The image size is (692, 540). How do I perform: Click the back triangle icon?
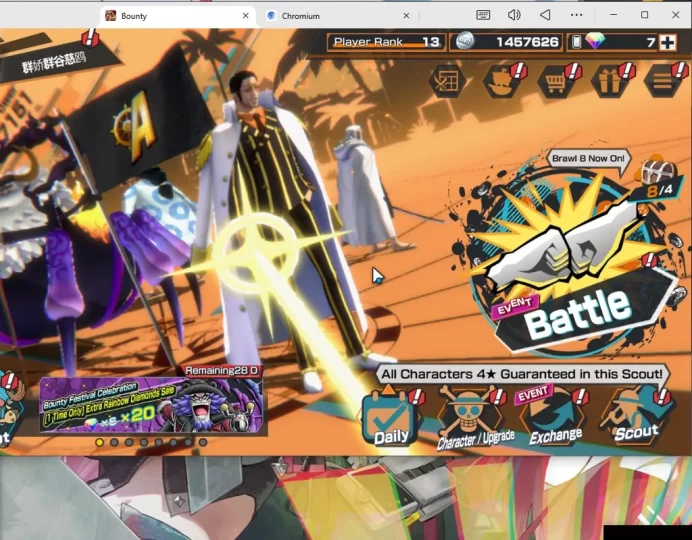[545, 15]
